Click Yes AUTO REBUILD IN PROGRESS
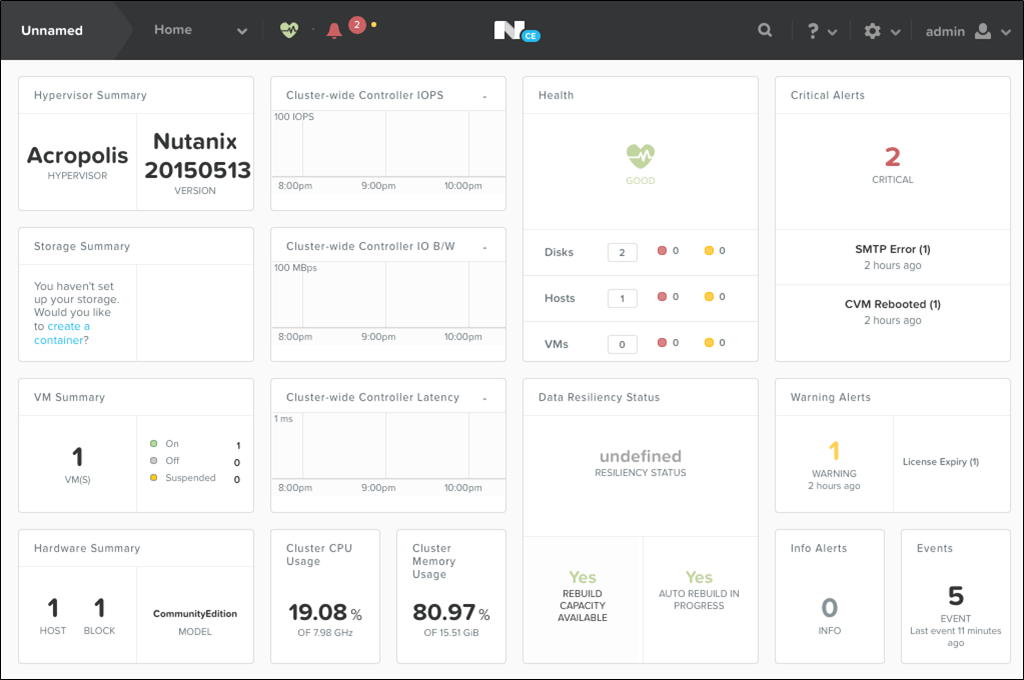 (x=699, y=589)
